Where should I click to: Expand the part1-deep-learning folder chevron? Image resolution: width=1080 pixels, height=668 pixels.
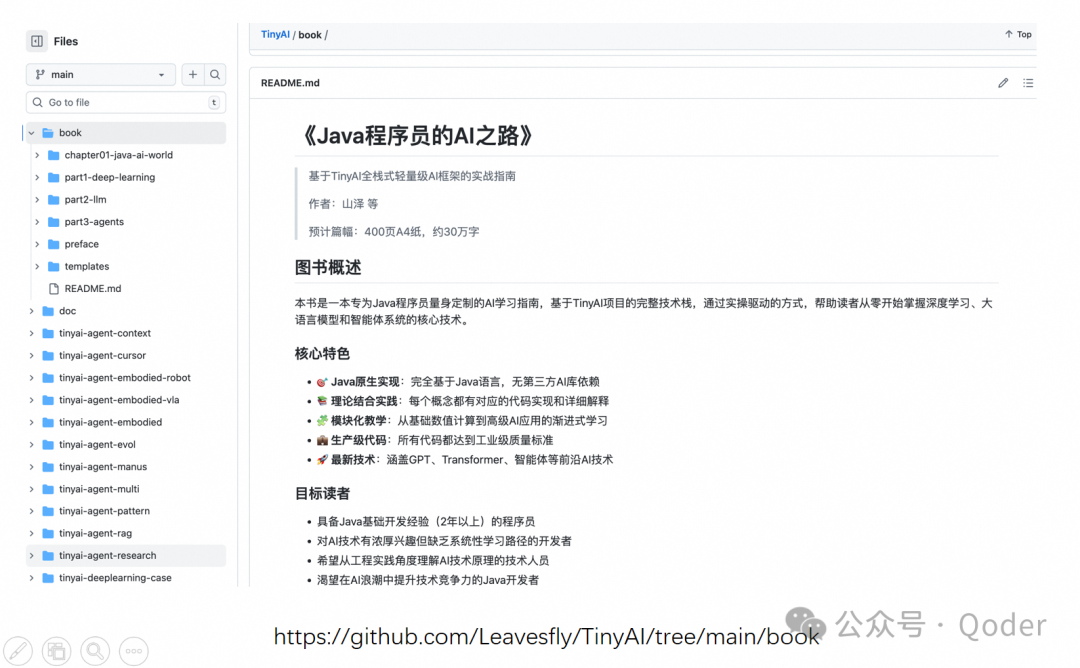click(37, 177)
